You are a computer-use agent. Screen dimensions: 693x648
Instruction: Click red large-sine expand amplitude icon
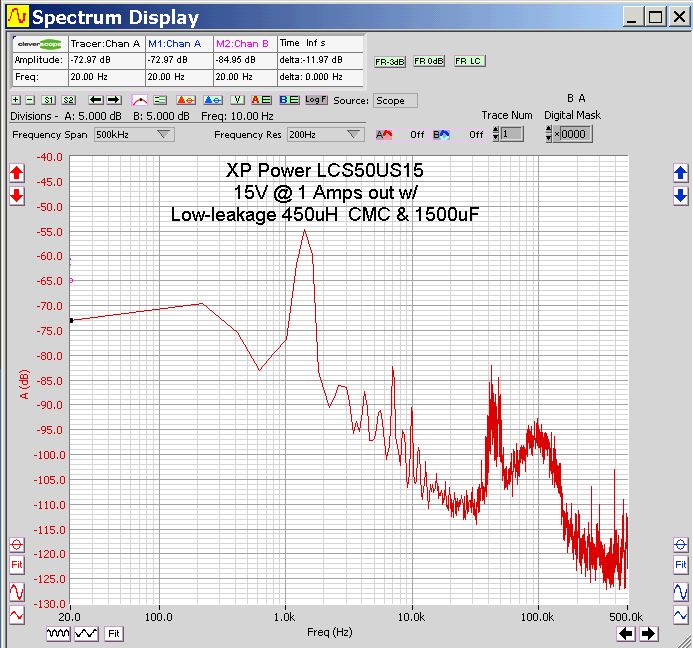point(17,592)
